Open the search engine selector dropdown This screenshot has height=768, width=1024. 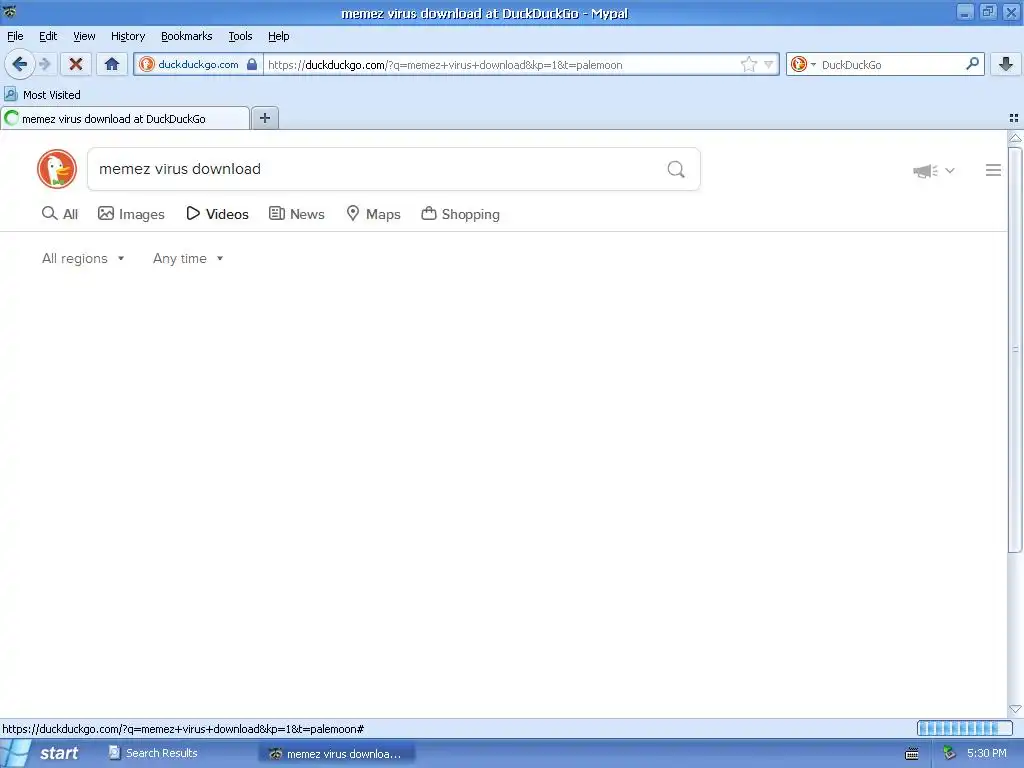tap(803, 64)
